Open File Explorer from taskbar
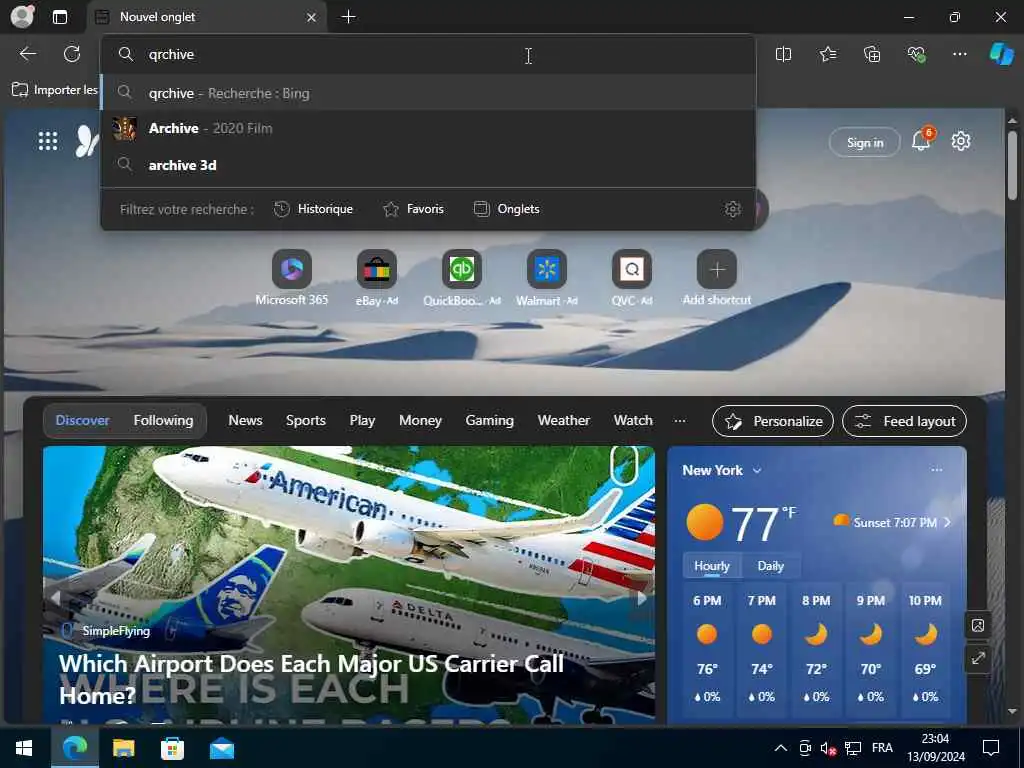The height and width of the screenshot is (768, 1024). 123,748
